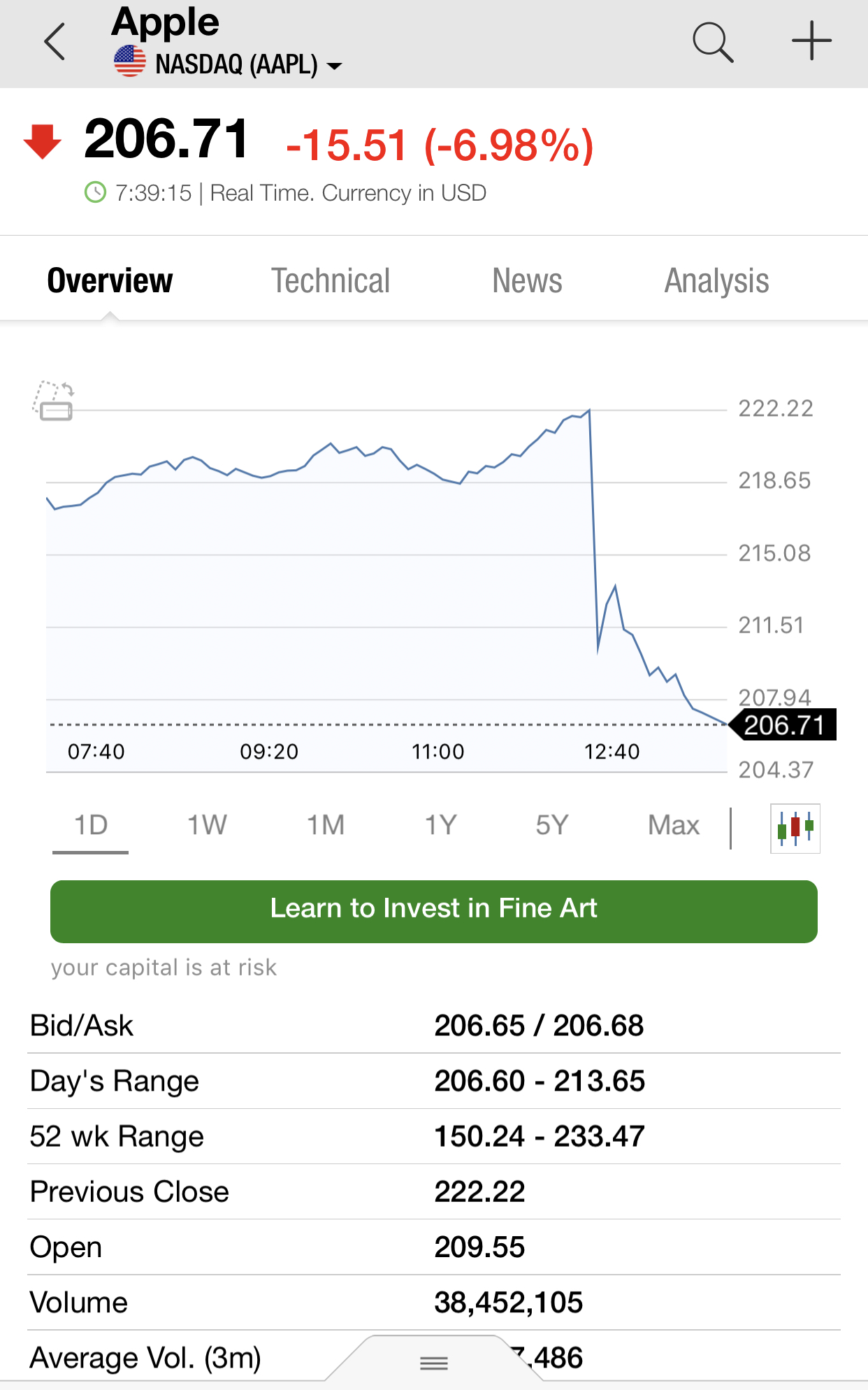This screenshot has height=1390, width=868.
Task: Tap the plus icon to add Apple
Action: coord(811,41)
